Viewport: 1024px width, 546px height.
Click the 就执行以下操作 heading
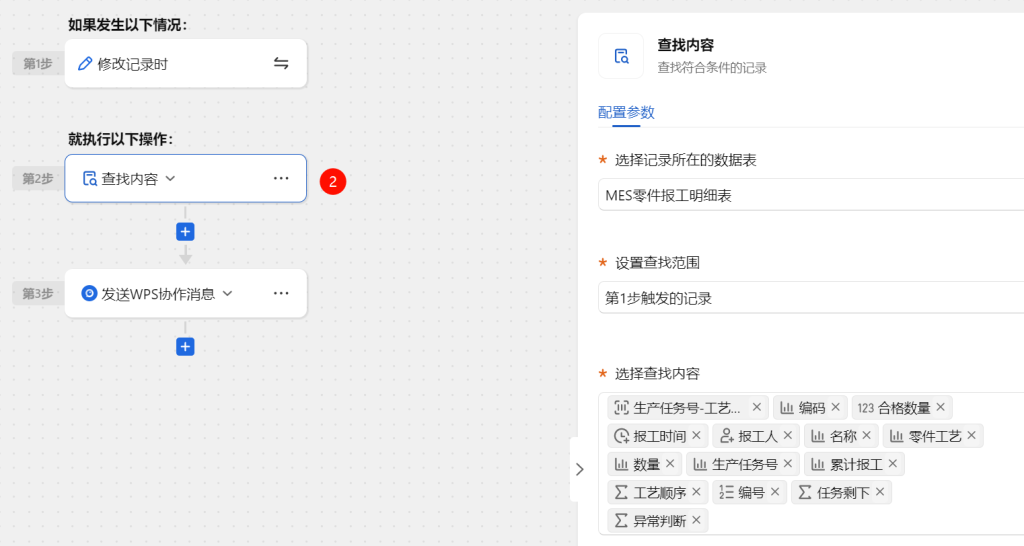tap(120, 139)
